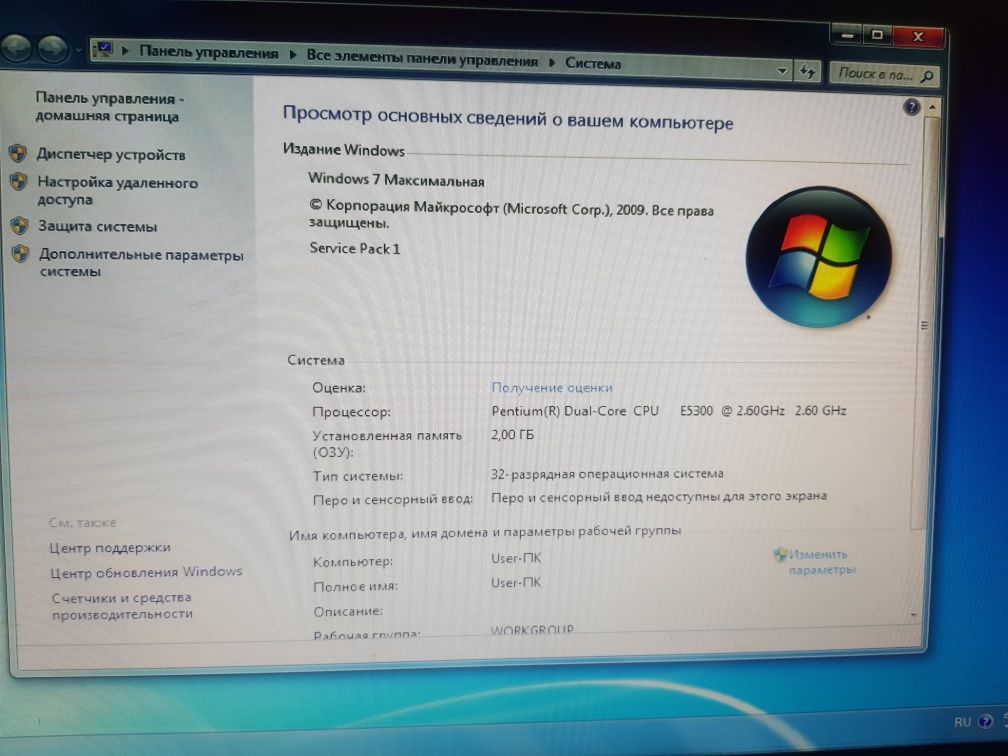Image resolution: width=1008 pixels, height=756 pixels.
Task: Click 'Service Pack 1' text
Action: (x=355, y=248)
